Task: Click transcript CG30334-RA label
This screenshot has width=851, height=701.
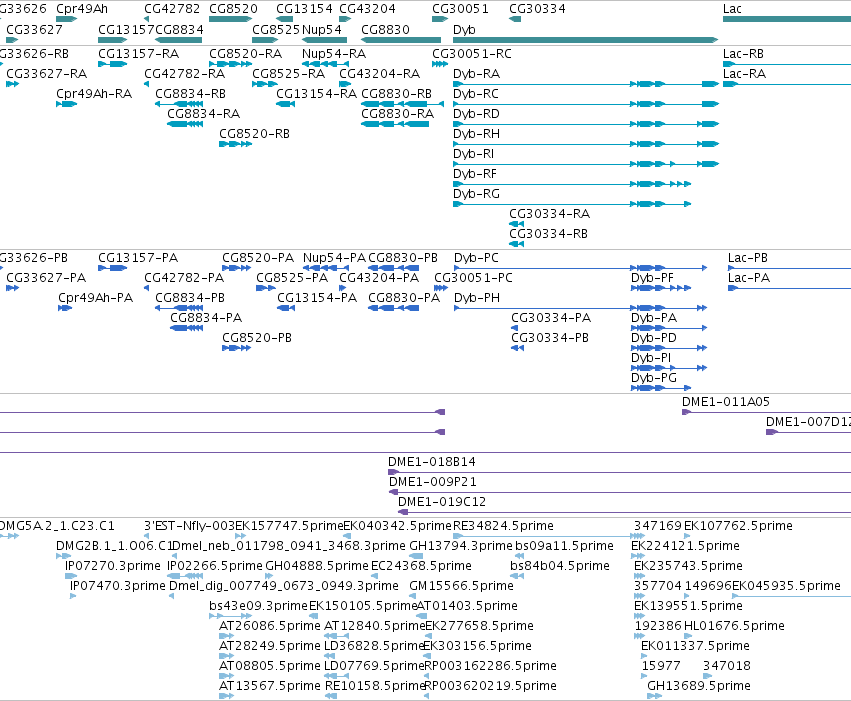Action: tap(549, 214)
